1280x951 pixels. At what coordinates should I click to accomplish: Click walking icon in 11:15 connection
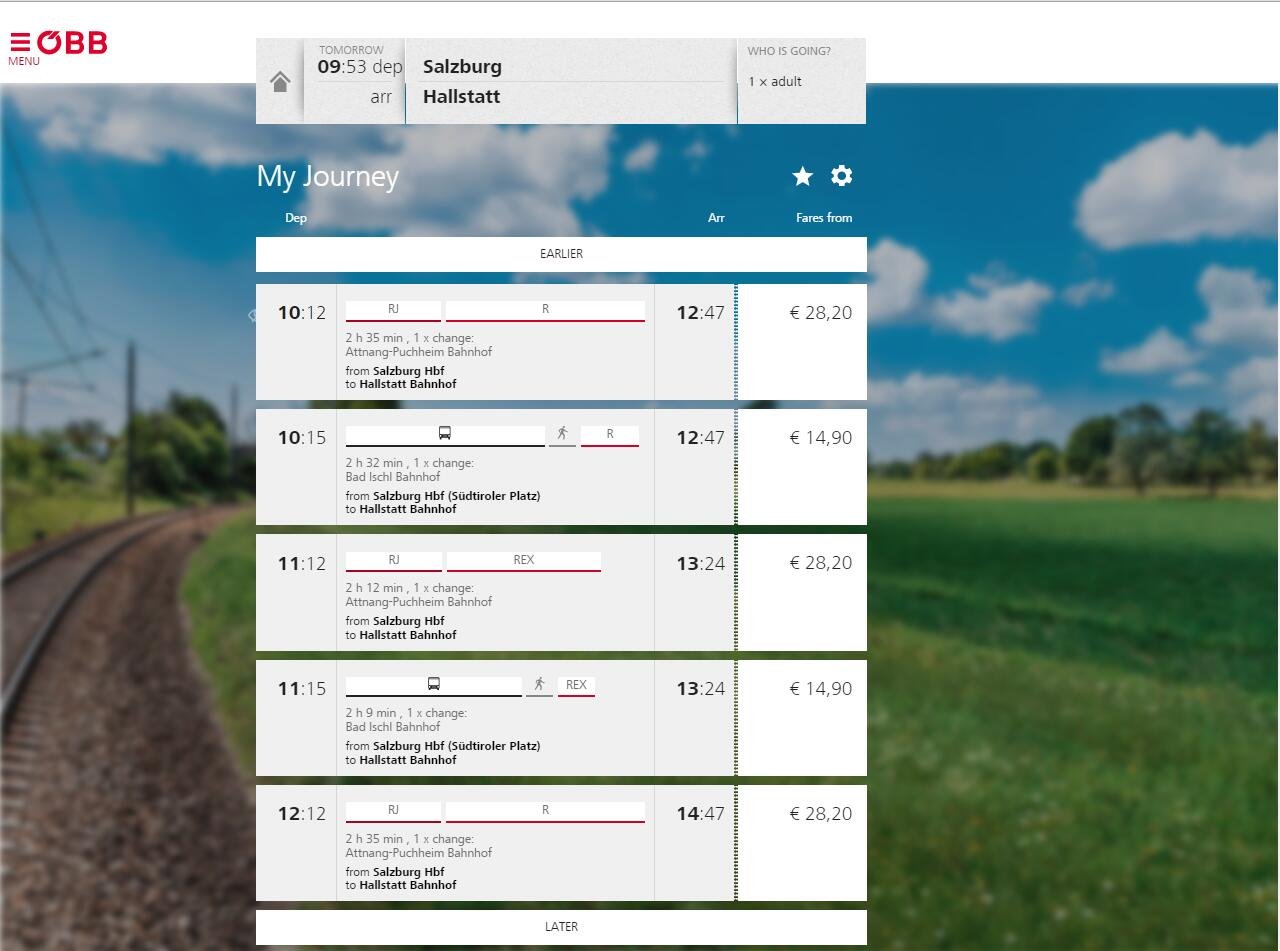coord(539,685)
